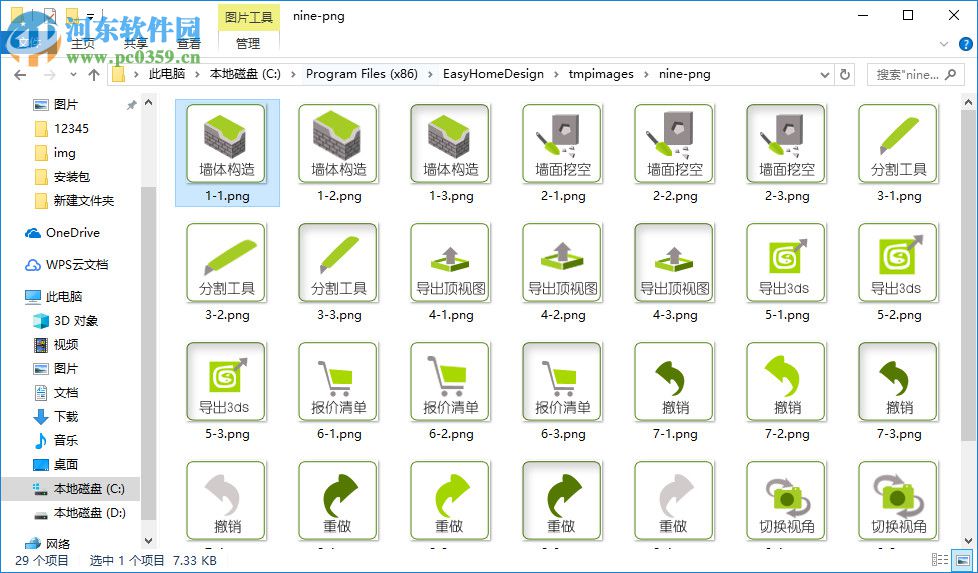Click 本地磁盘 (C:) breadcrumb in address bar
Screen dimensions: 978x573
pyautogui.click(x=245, y=74)
